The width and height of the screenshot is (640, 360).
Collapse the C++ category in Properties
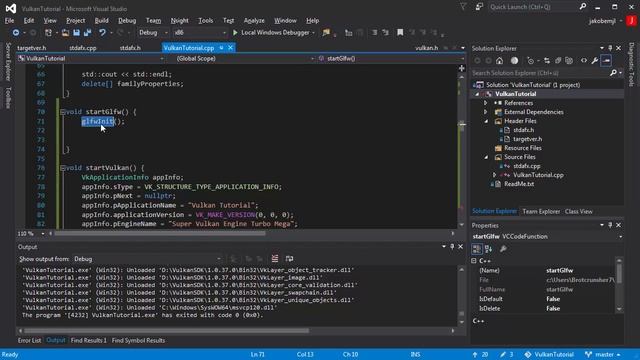[x=474, y=261]
